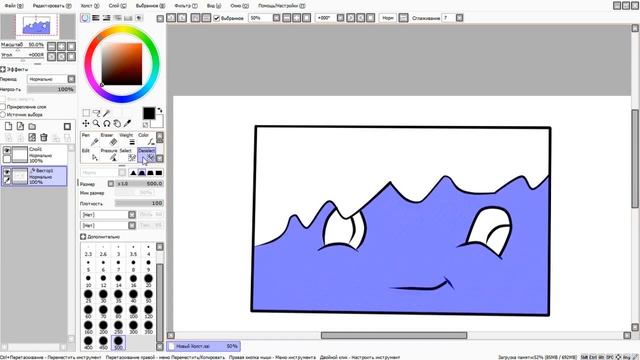Choose brush size 10 preset

tap(88, 281)
